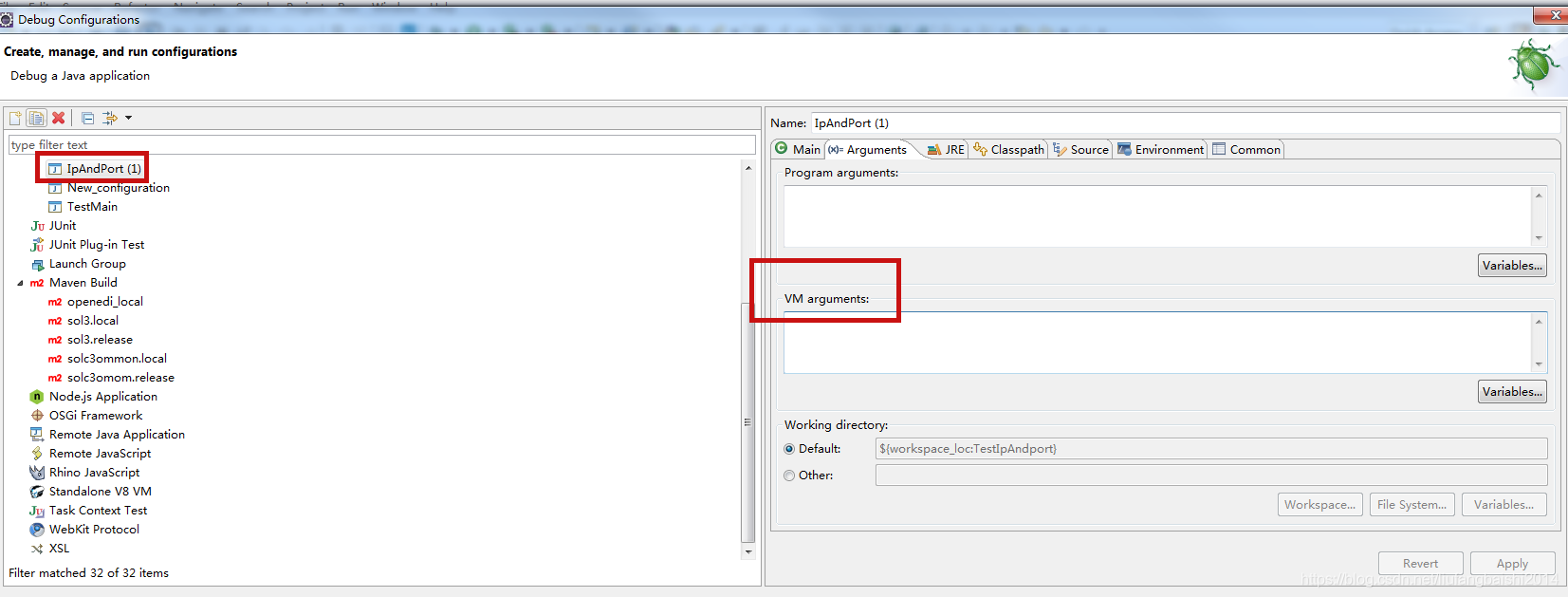The width and height of the screenshot is (1568, 597).
Task: Click the Apply button
Action: pyautogui.click(x=1512, y=564)
